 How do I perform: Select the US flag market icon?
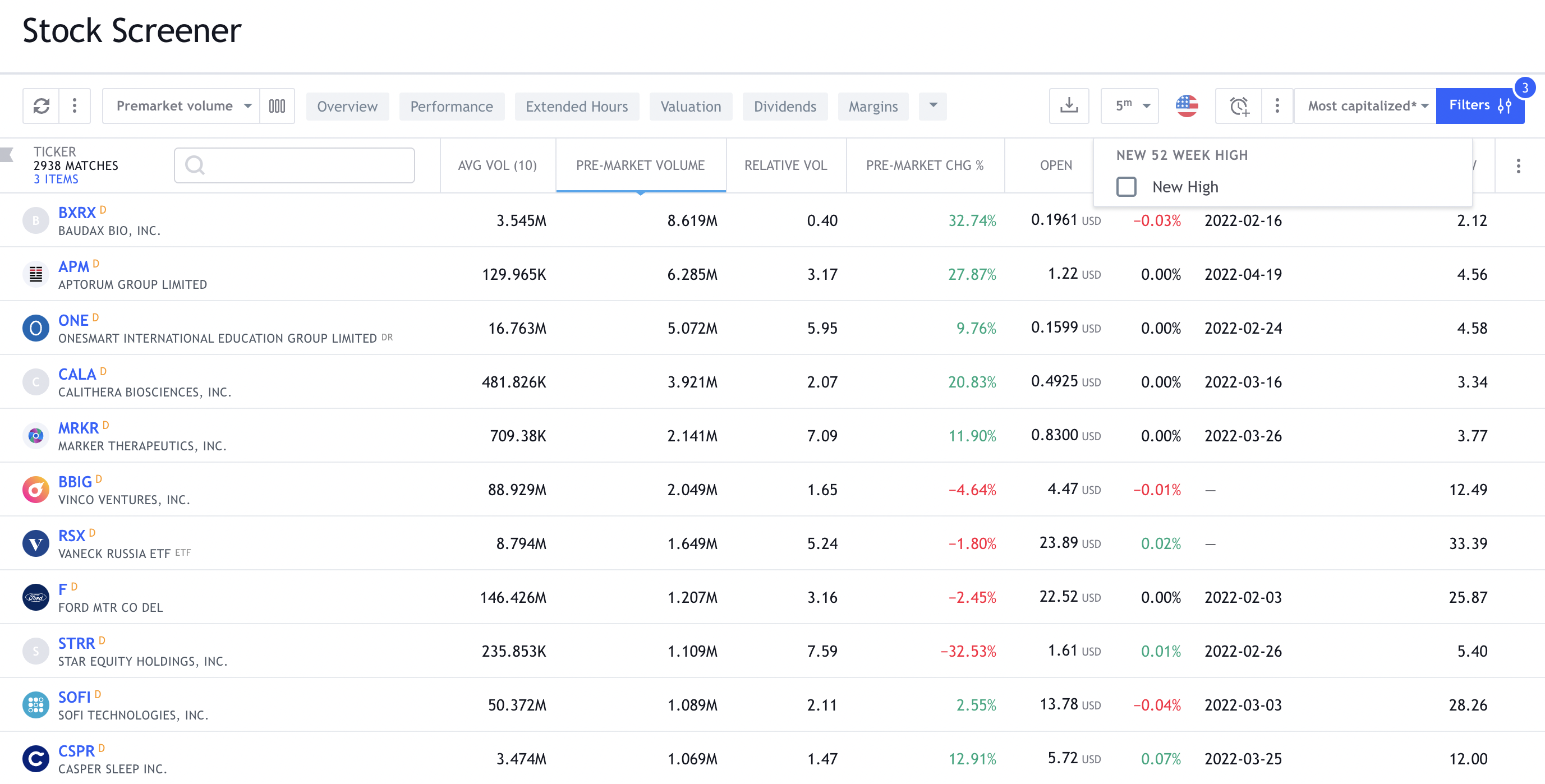[x=1187, y=106]
